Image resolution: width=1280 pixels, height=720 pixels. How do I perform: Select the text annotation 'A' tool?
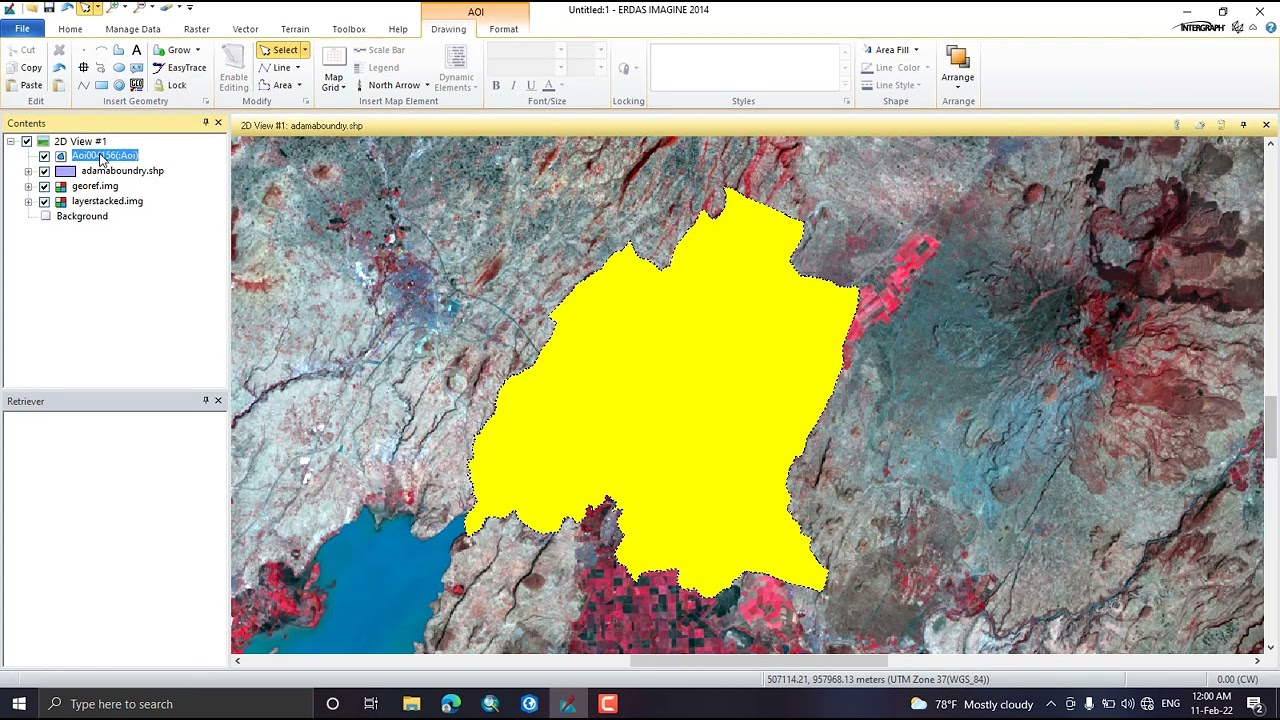pos(137,50)
